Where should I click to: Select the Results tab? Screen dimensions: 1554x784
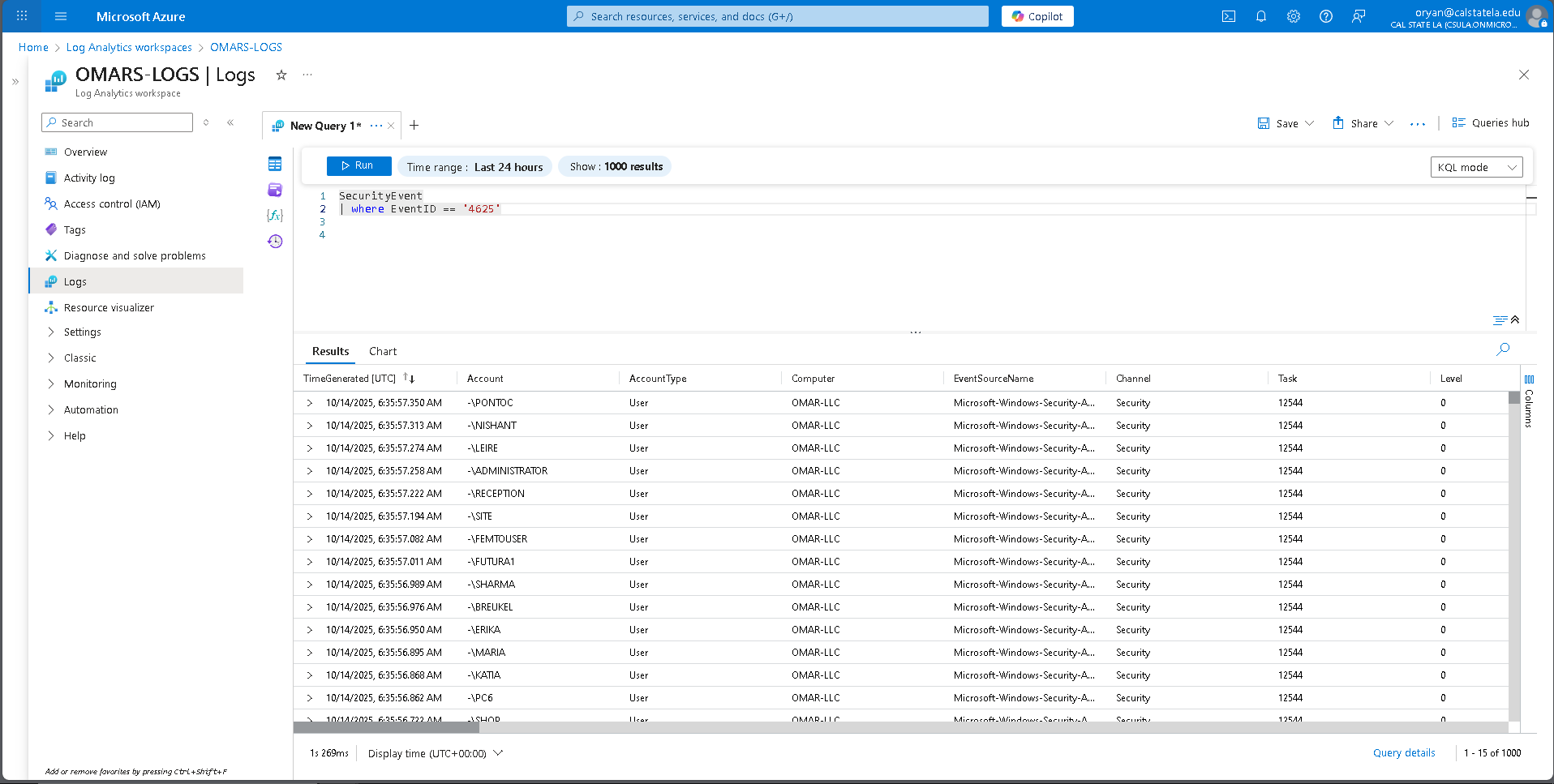coord(330,351)
